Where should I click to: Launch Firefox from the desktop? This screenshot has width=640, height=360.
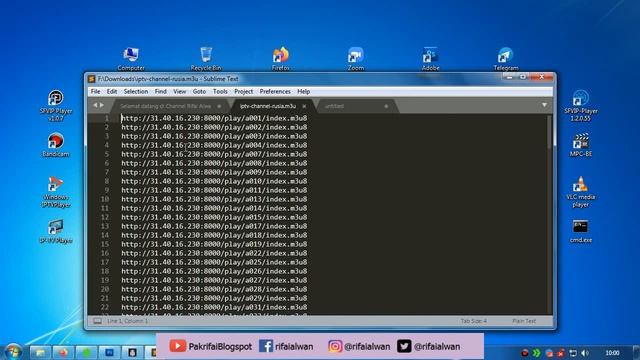click(x=281, y=59)
